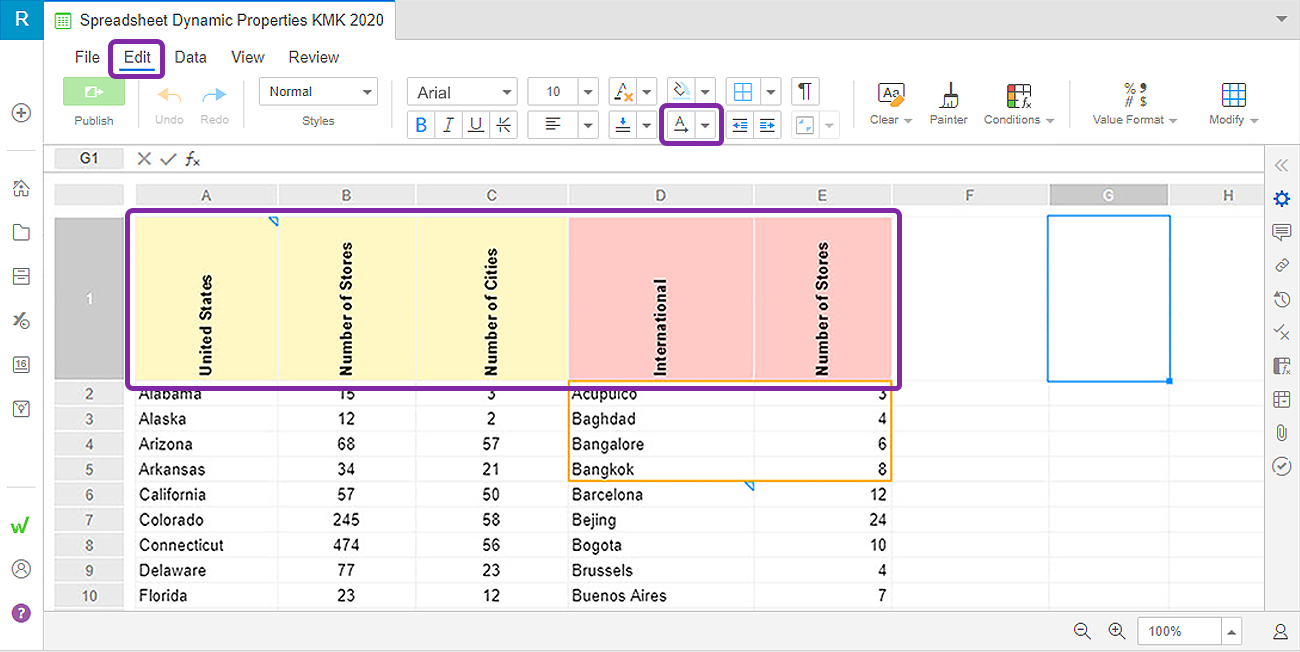
Task: Click the fill color bucket icon
Action: pos(681,92)
